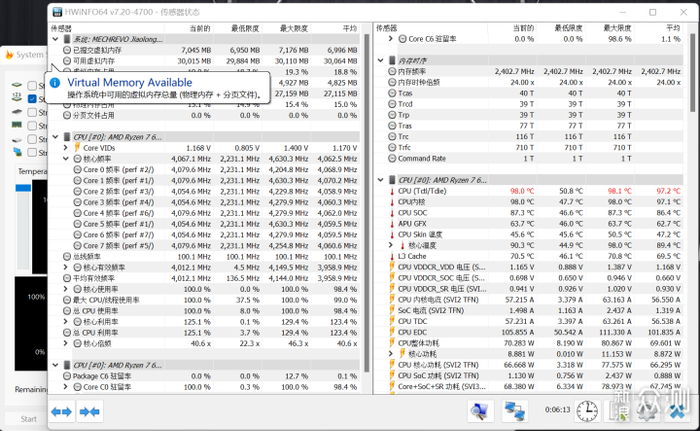Expand the Core VIDs row

click(66, 148)
